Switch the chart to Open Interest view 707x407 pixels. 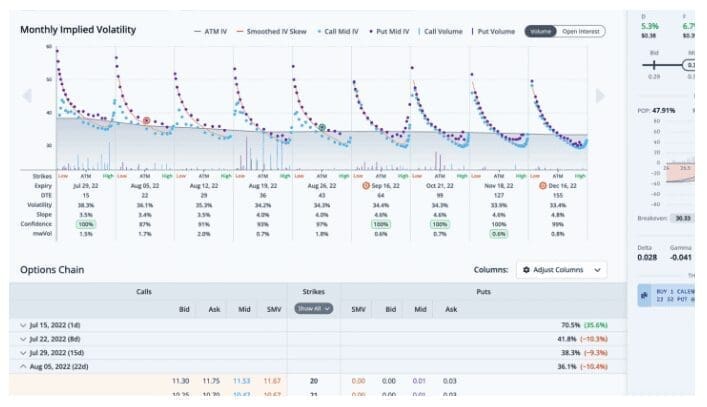coord(579,32)
